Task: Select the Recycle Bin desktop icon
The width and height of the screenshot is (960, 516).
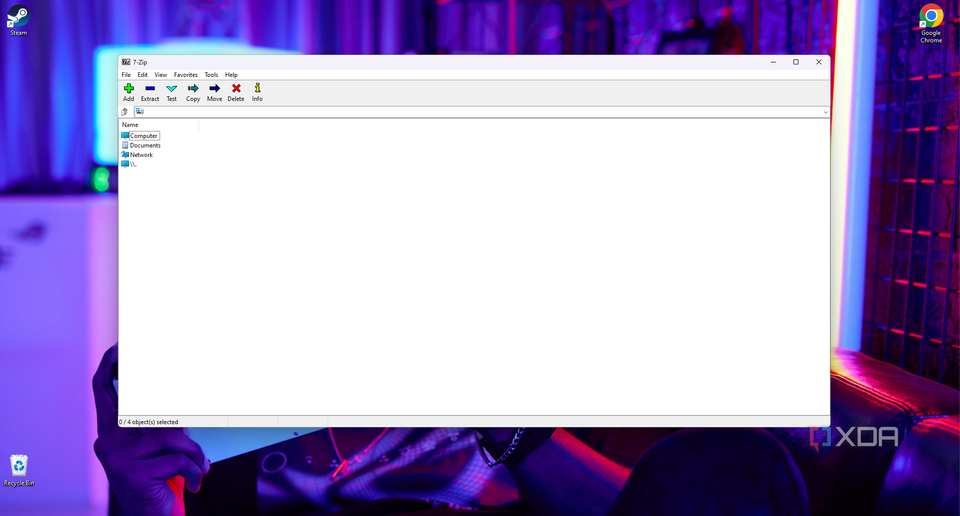Action: tap(19, 470)
